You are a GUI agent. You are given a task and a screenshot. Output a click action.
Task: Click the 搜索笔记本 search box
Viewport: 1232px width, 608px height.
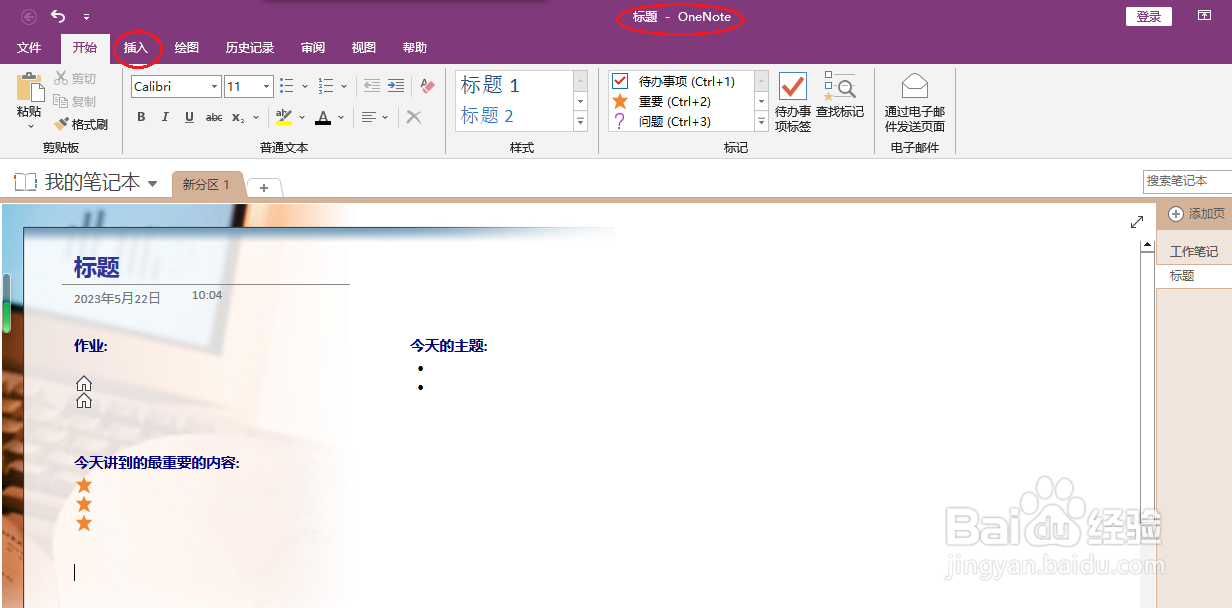pyautogui.click(x=1187, y=181)
